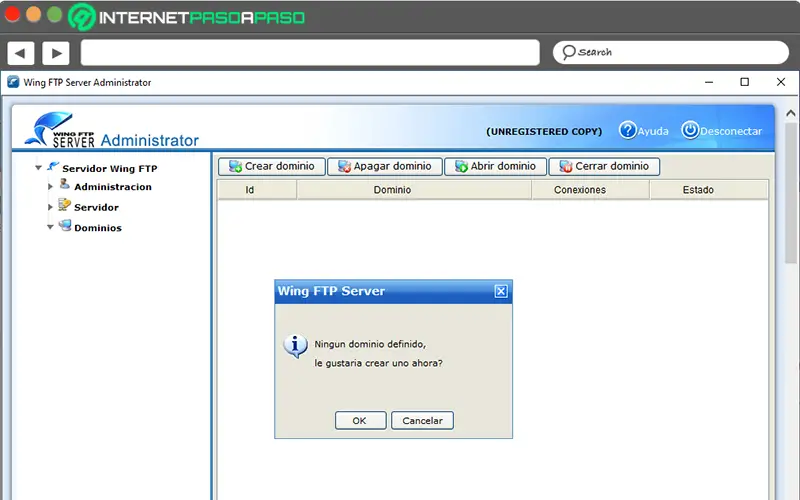Click the info icon in the dialog
The image size is (800, 500).
[295, 346]
